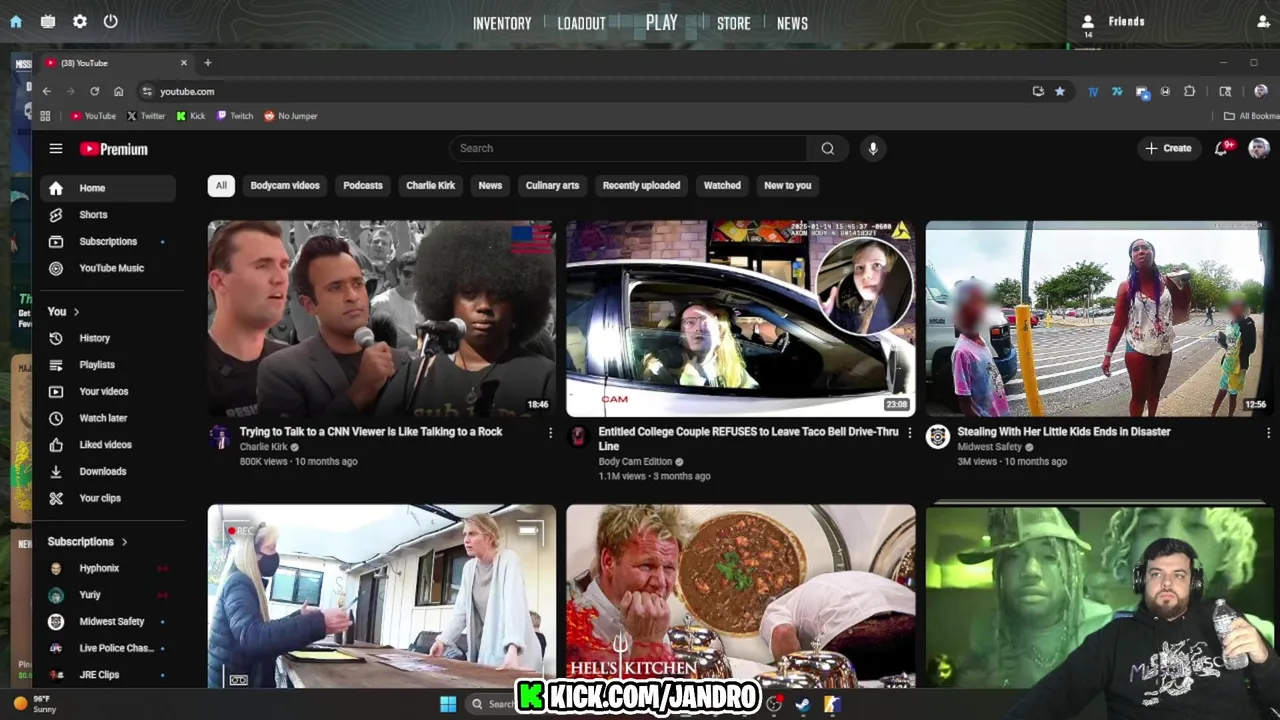Select Podcasts filter chip
Image resolution: width=1280 pixels, height=720 pixels.
point(363,186)
